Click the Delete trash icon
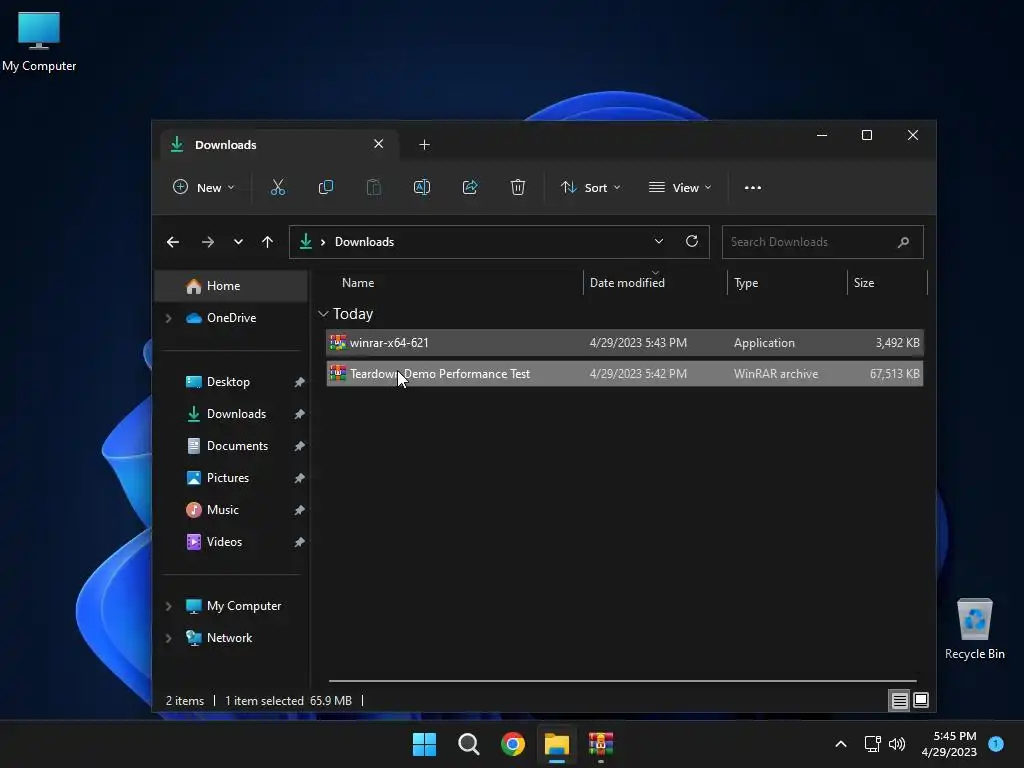Viewport: 1024px width, 768px height. [x=518, y=187]
